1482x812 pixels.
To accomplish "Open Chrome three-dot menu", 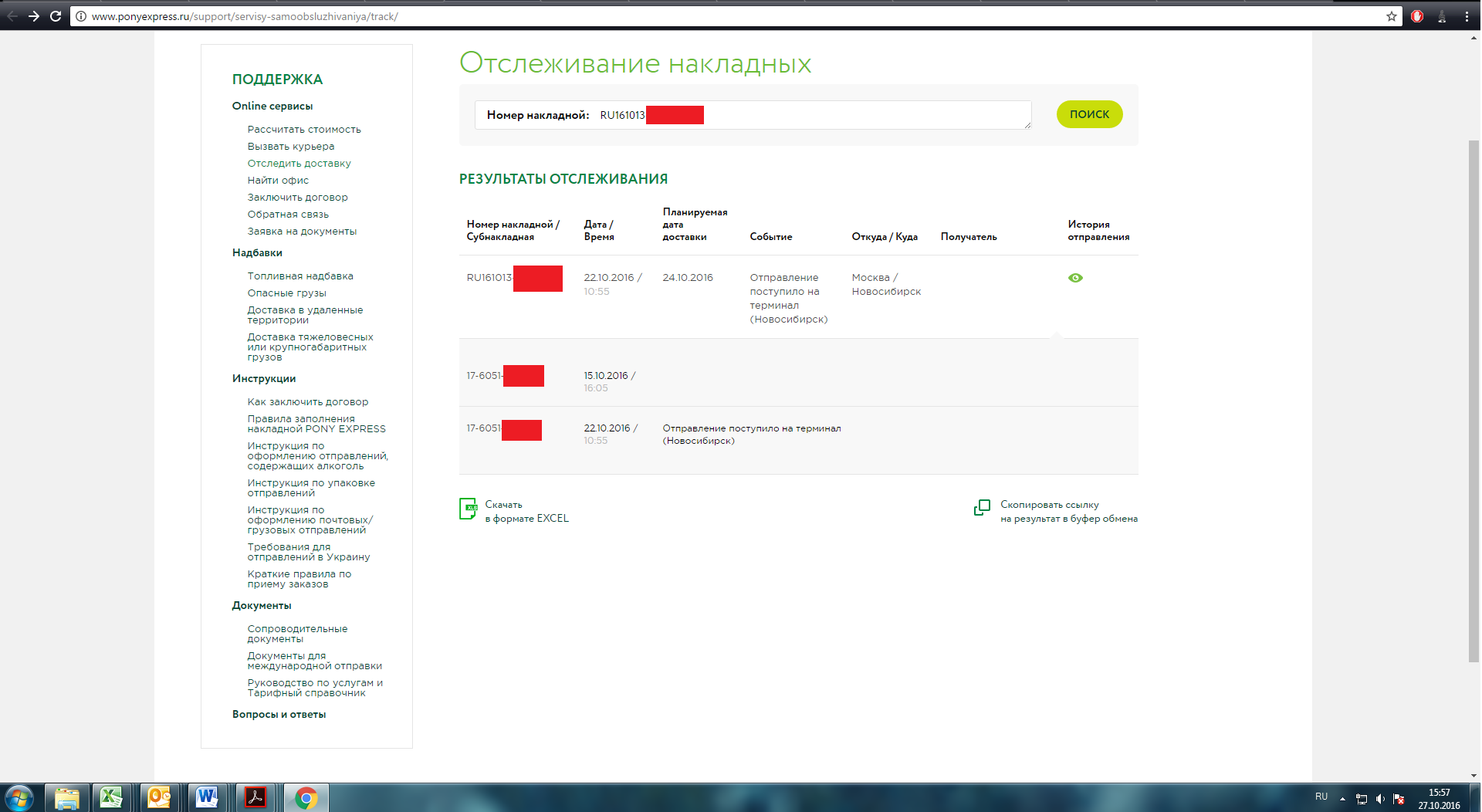I will (1467, 16).
